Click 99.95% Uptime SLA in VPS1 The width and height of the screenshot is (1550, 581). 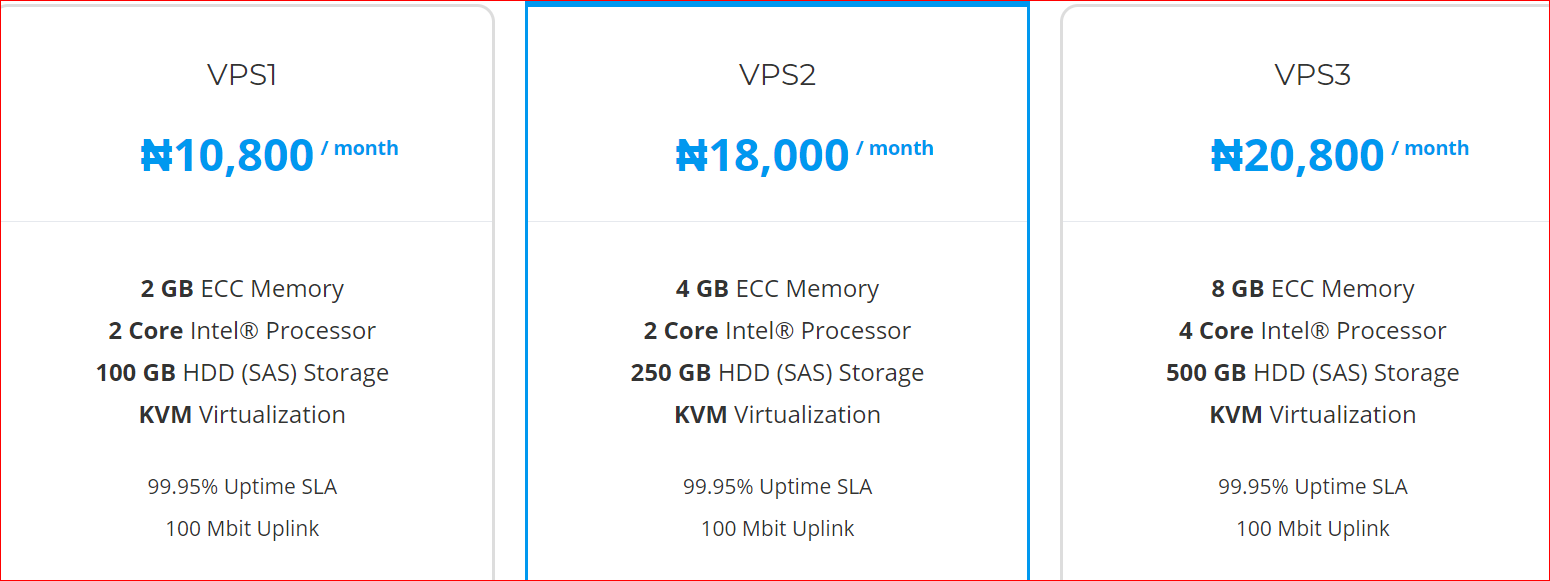click(x=242, y=487)
